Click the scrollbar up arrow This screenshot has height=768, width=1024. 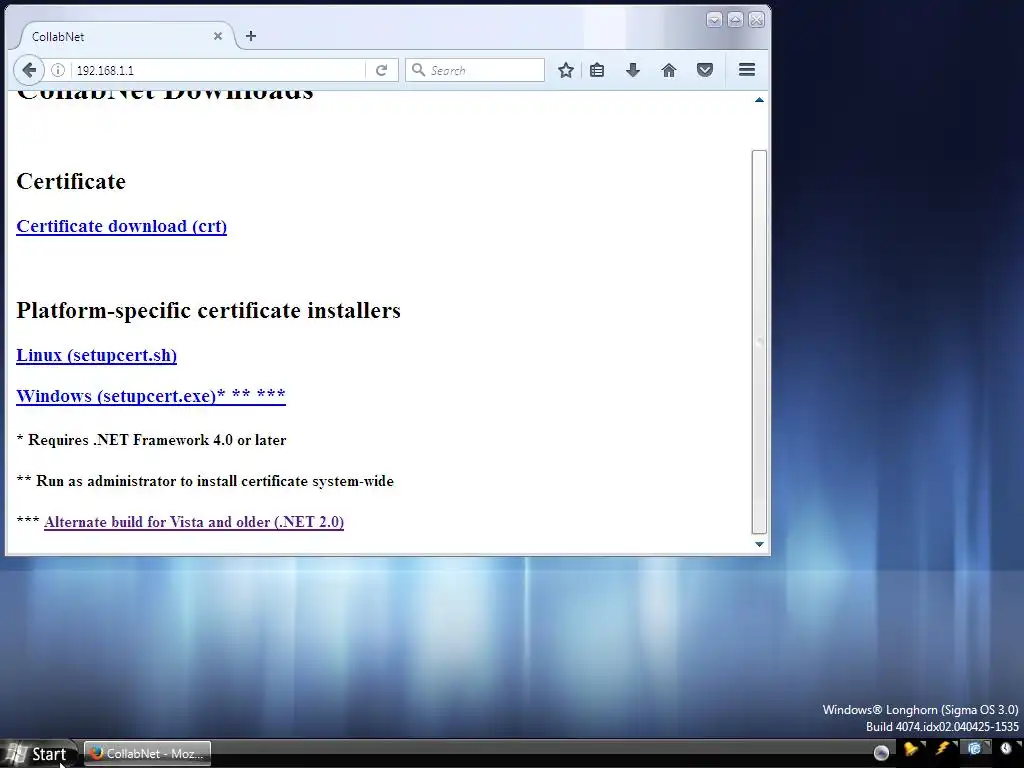(x=759, y=100)
